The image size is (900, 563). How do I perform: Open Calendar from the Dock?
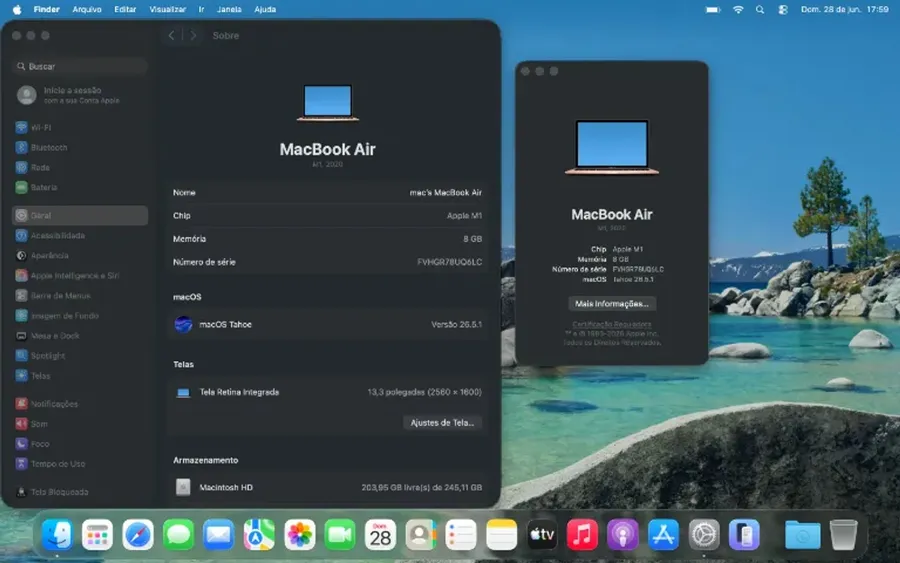click(x=381, y=535)
